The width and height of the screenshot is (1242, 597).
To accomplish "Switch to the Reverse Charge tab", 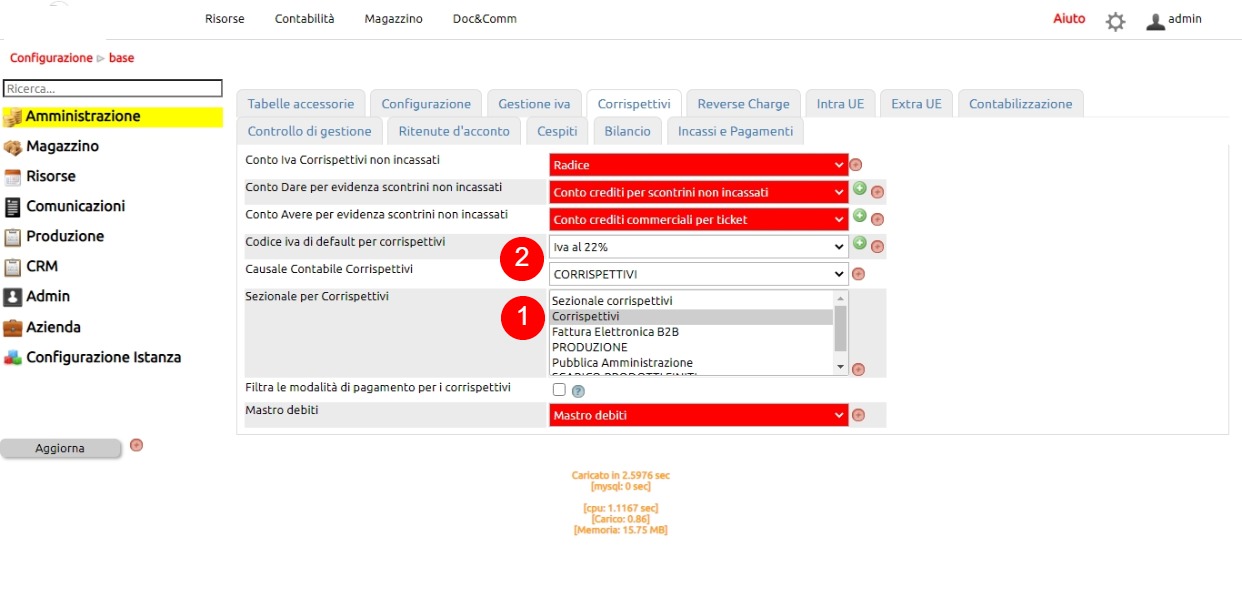I will point(744,104).
